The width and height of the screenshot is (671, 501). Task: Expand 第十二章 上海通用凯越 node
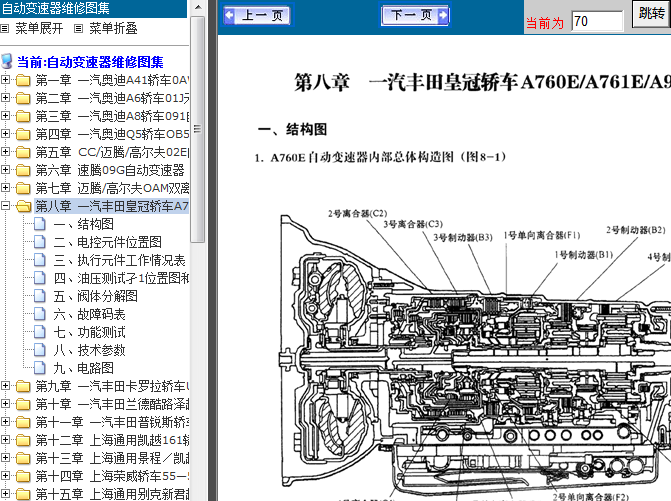coord(5,440)
